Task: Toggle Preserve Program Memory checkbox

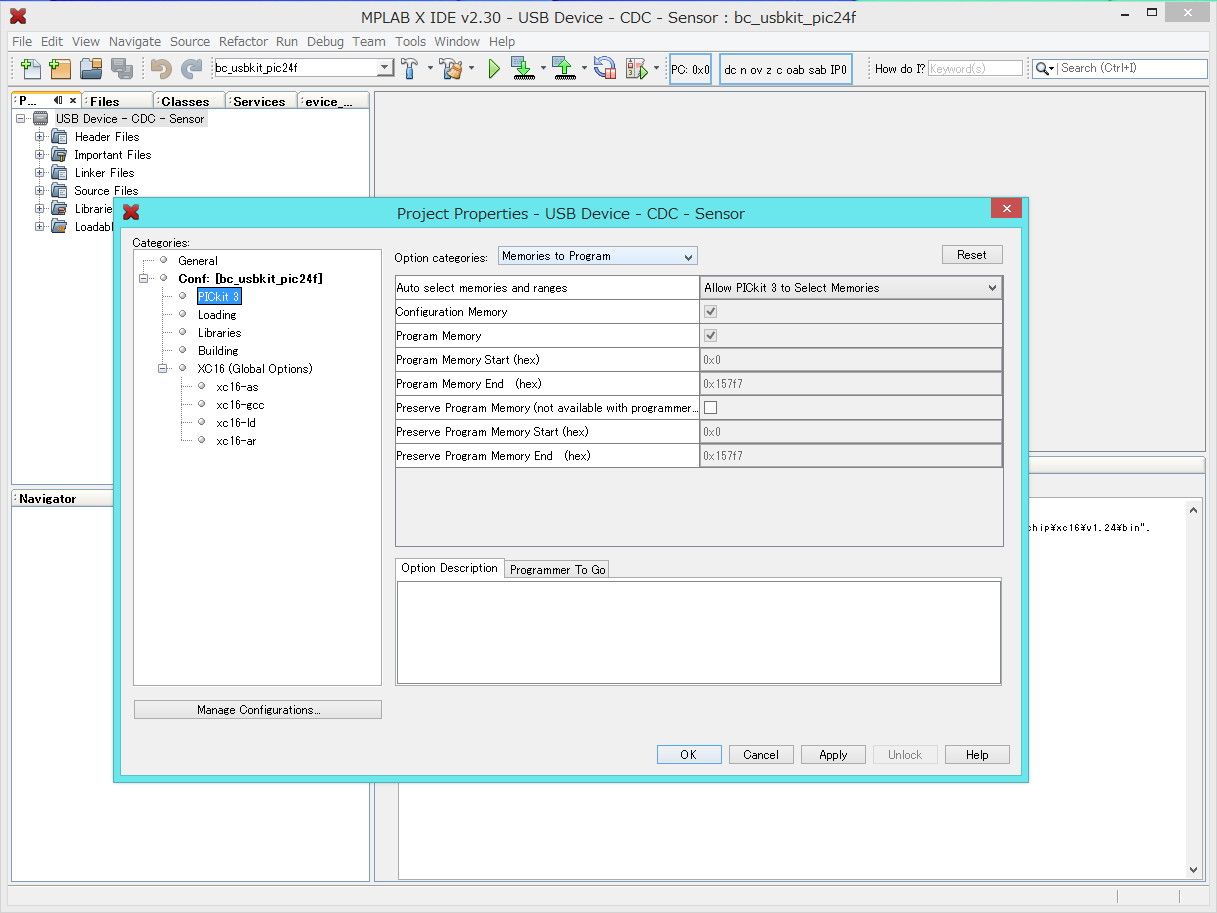Action: coord(711,408)
